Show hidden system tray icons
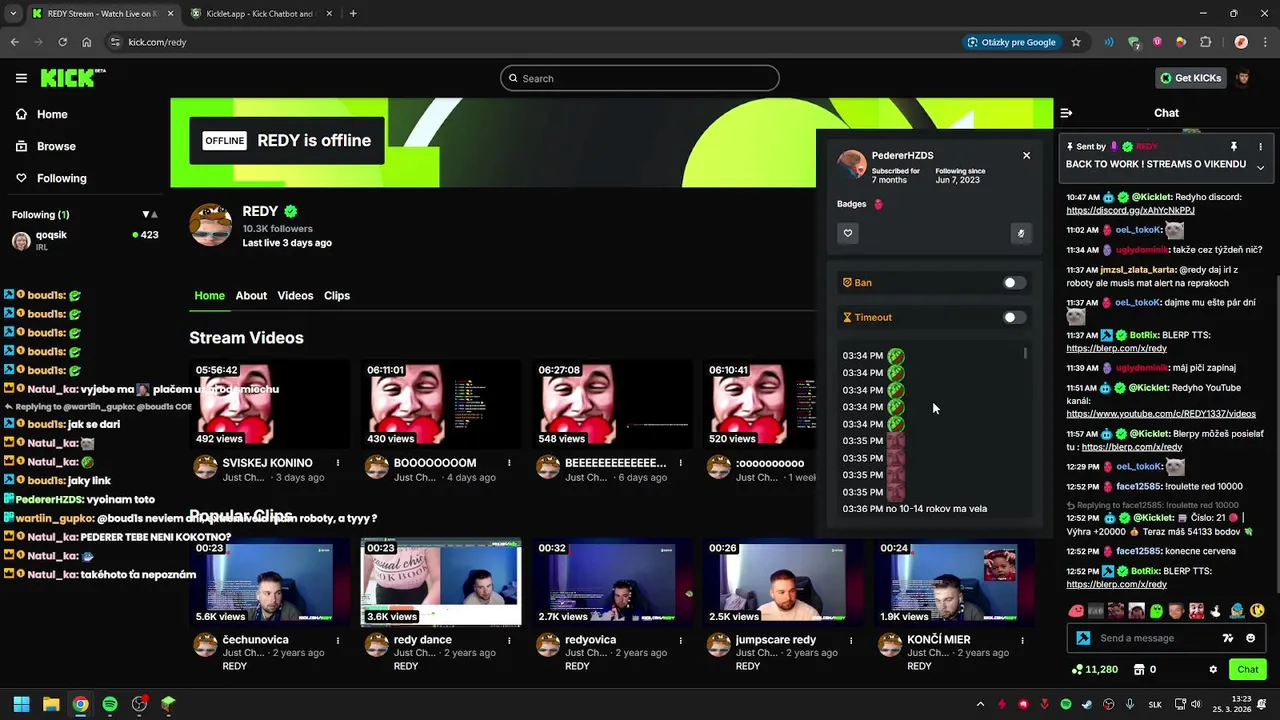This screenshot has height=720, width=1280. [980, 704]
